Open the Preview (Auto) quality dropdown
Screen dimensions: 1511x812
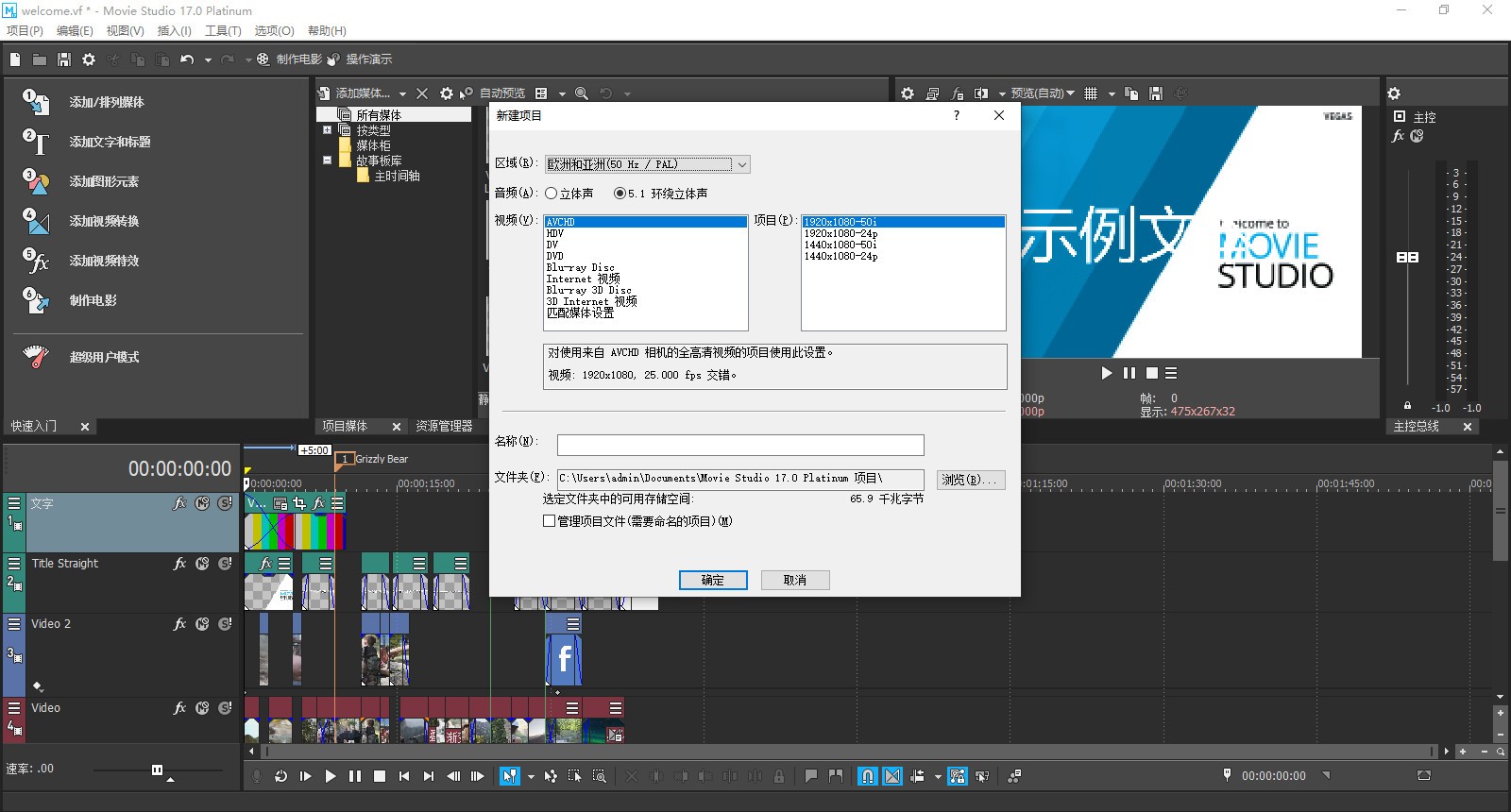tap(1043, 93)
